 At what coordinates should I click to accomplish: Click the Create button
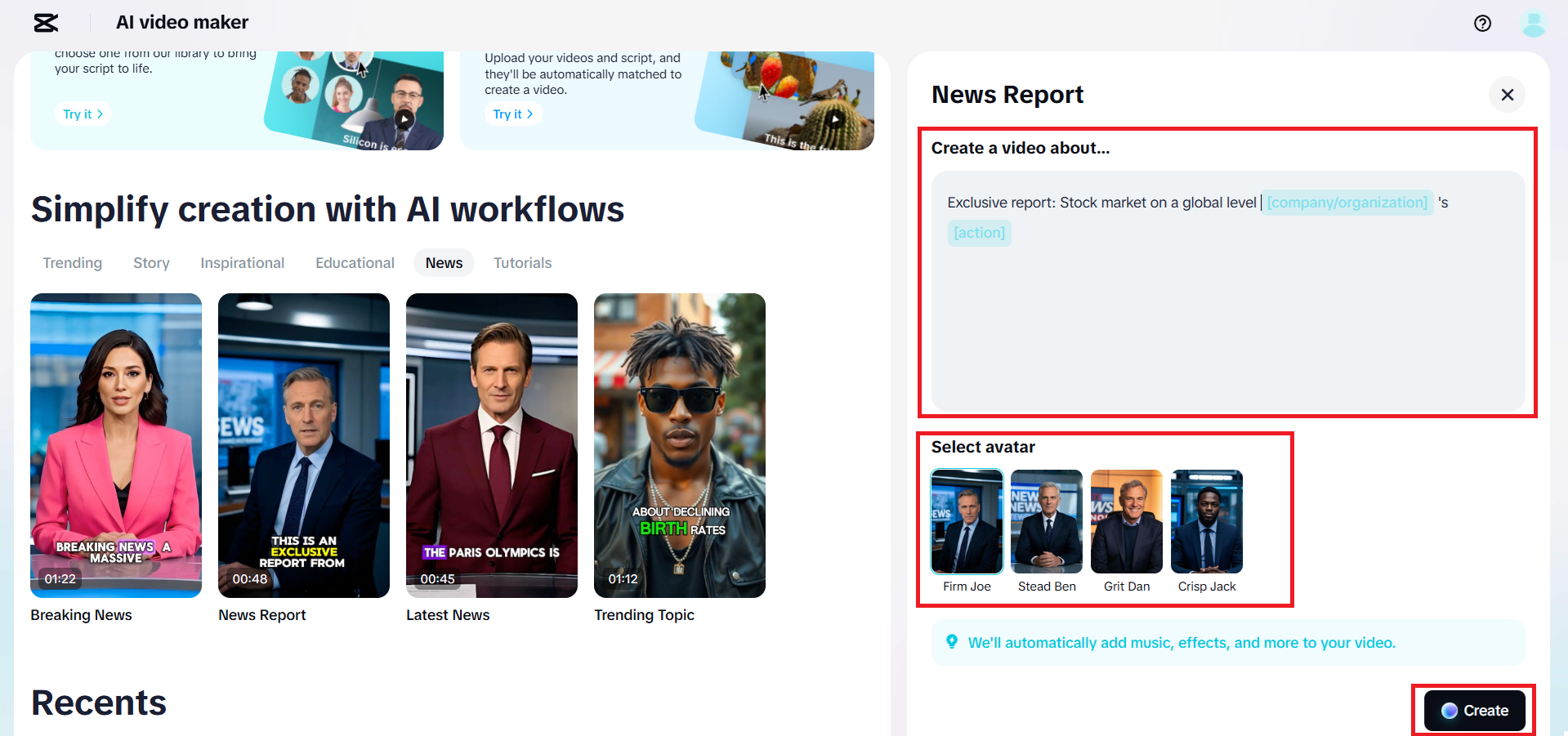point(1474,711)
